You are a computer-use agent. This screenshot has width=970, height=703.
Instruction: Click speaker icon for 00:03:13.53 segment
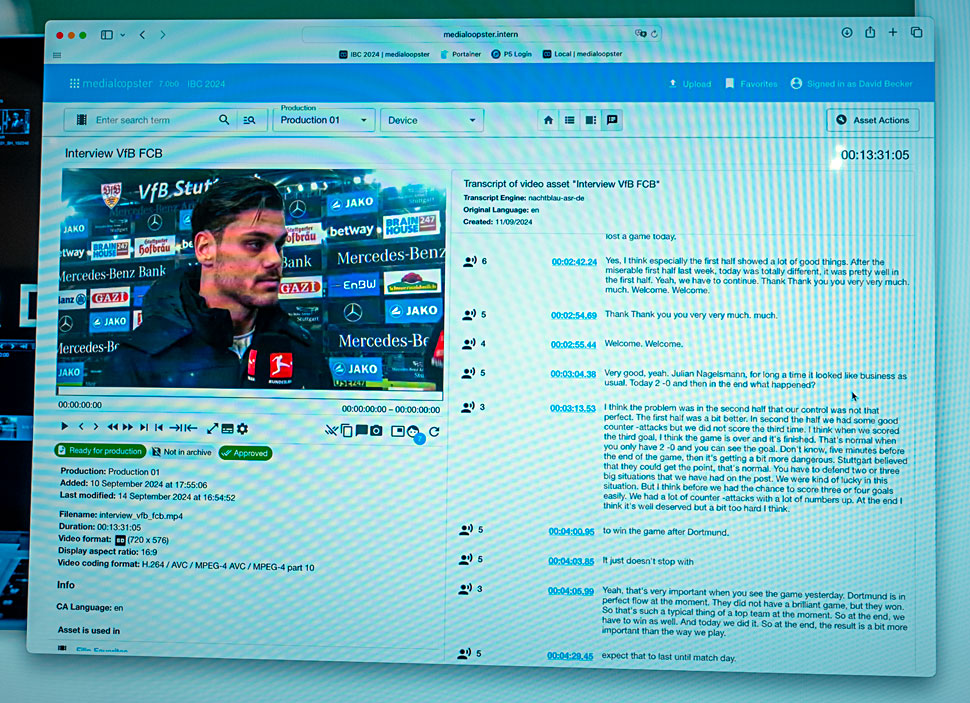(x=468, y=407)
